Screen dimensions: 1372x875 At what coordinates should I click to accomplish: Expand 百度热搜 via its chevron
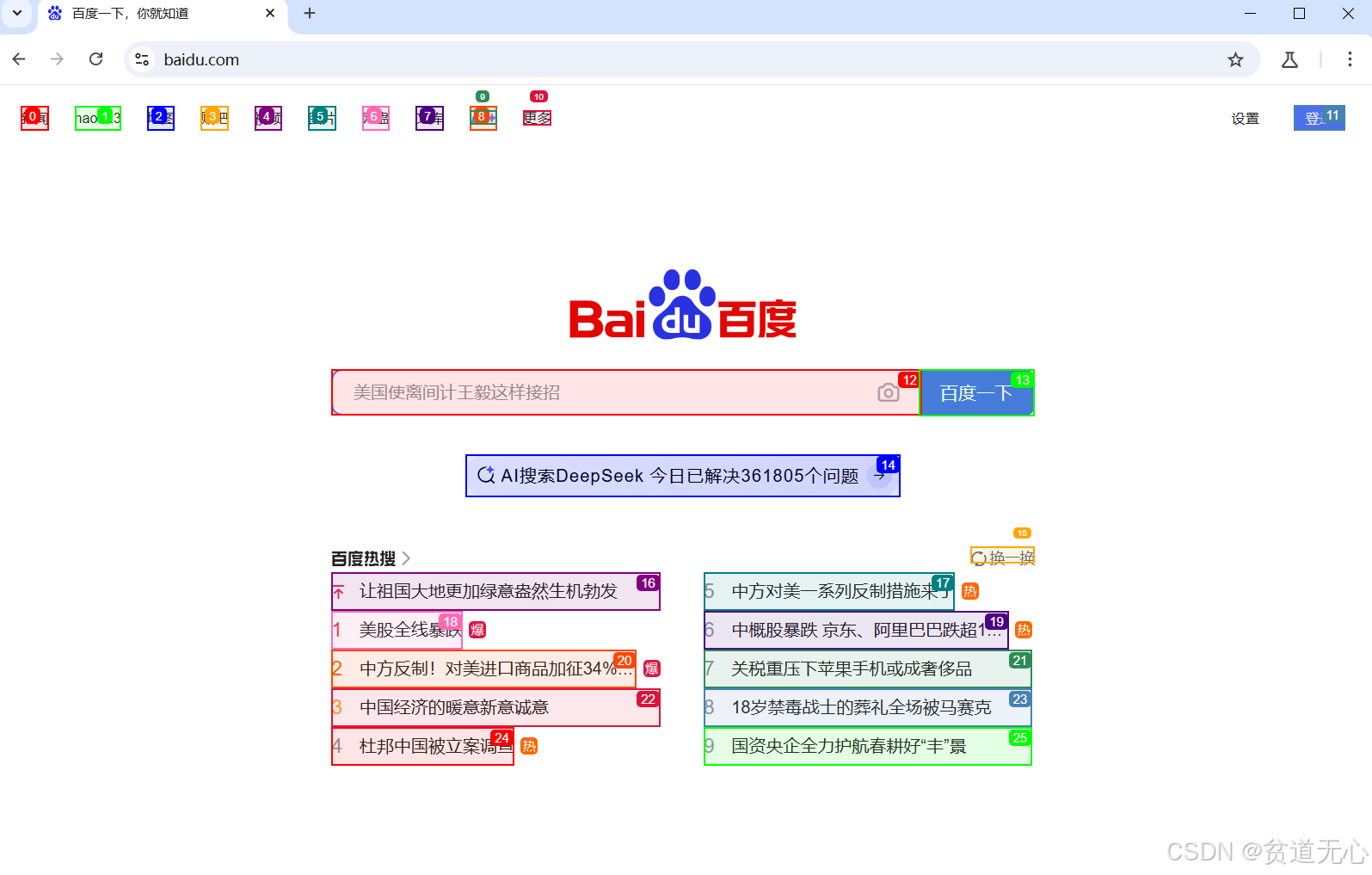coord(406,558)
